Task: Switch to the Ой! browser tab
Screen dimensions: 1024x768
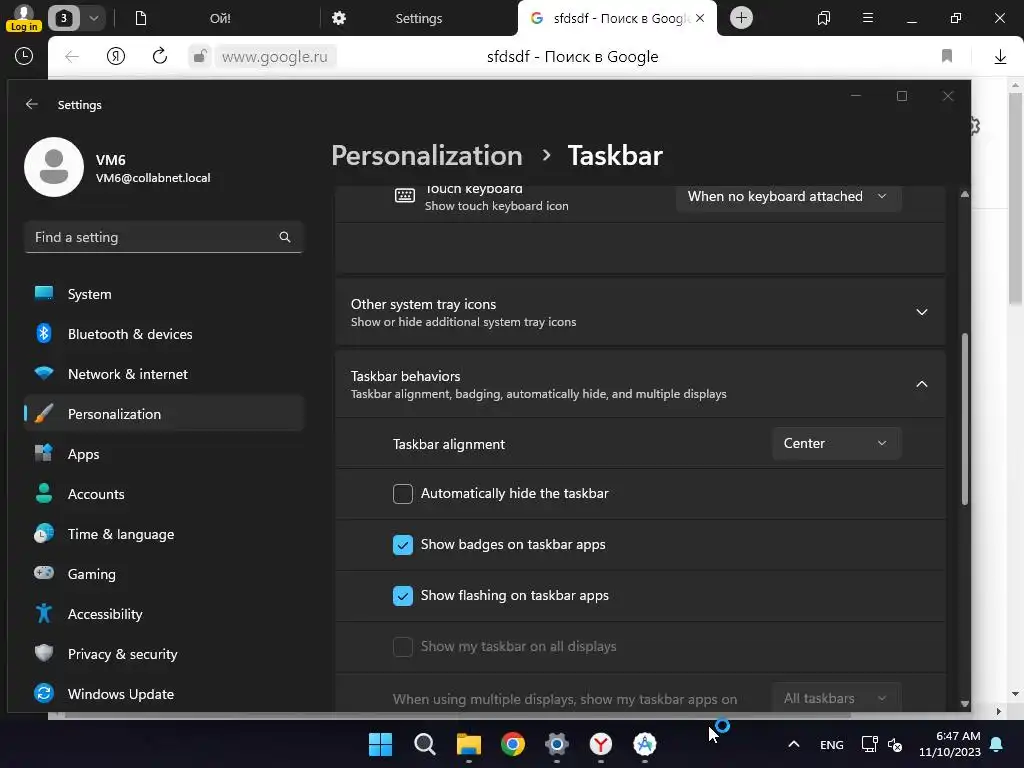Action: click(220, 18)
